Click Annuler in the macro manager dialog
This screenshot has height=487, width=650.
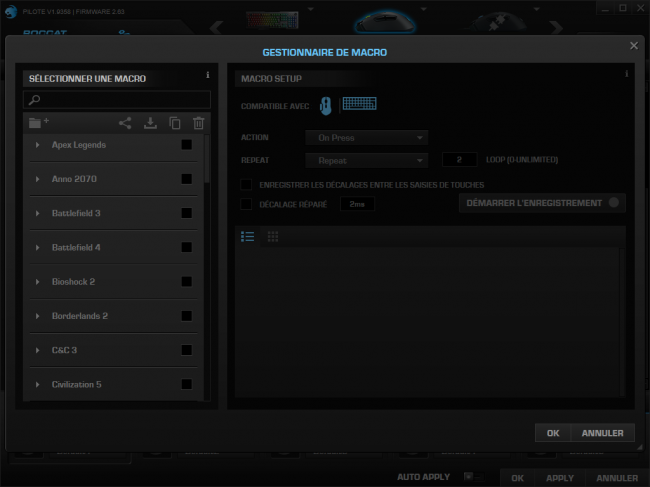[602, 433]
